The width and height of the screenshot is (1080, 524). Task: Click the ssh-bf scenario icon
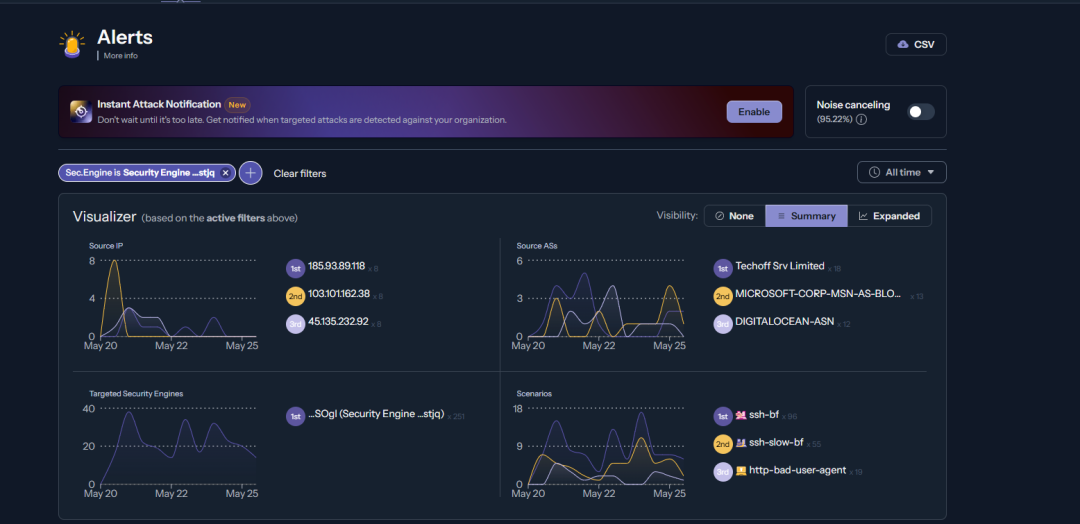tap(741, 415)
